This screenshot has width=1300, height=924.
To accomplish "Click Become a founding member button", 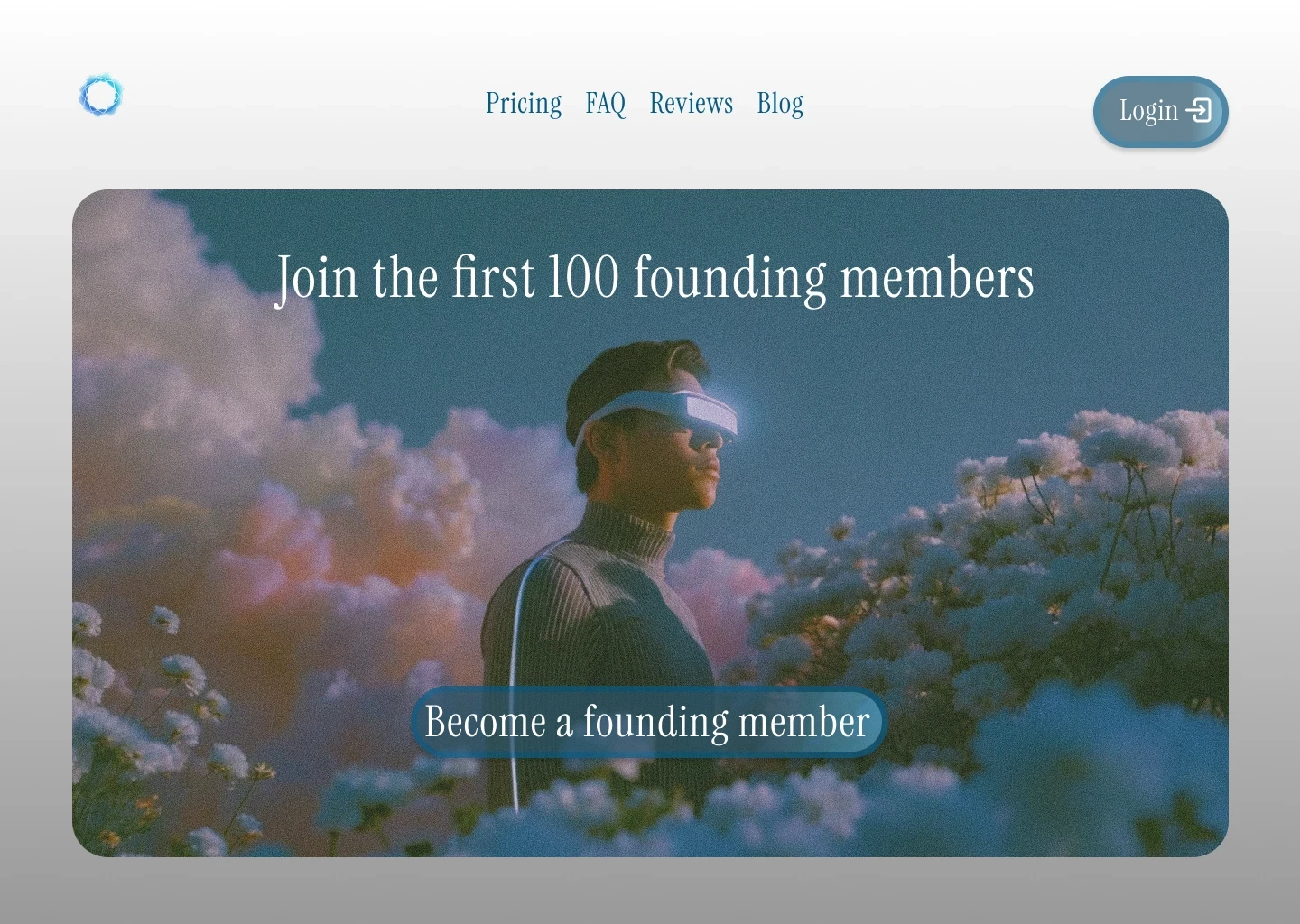I will [647, 722].
